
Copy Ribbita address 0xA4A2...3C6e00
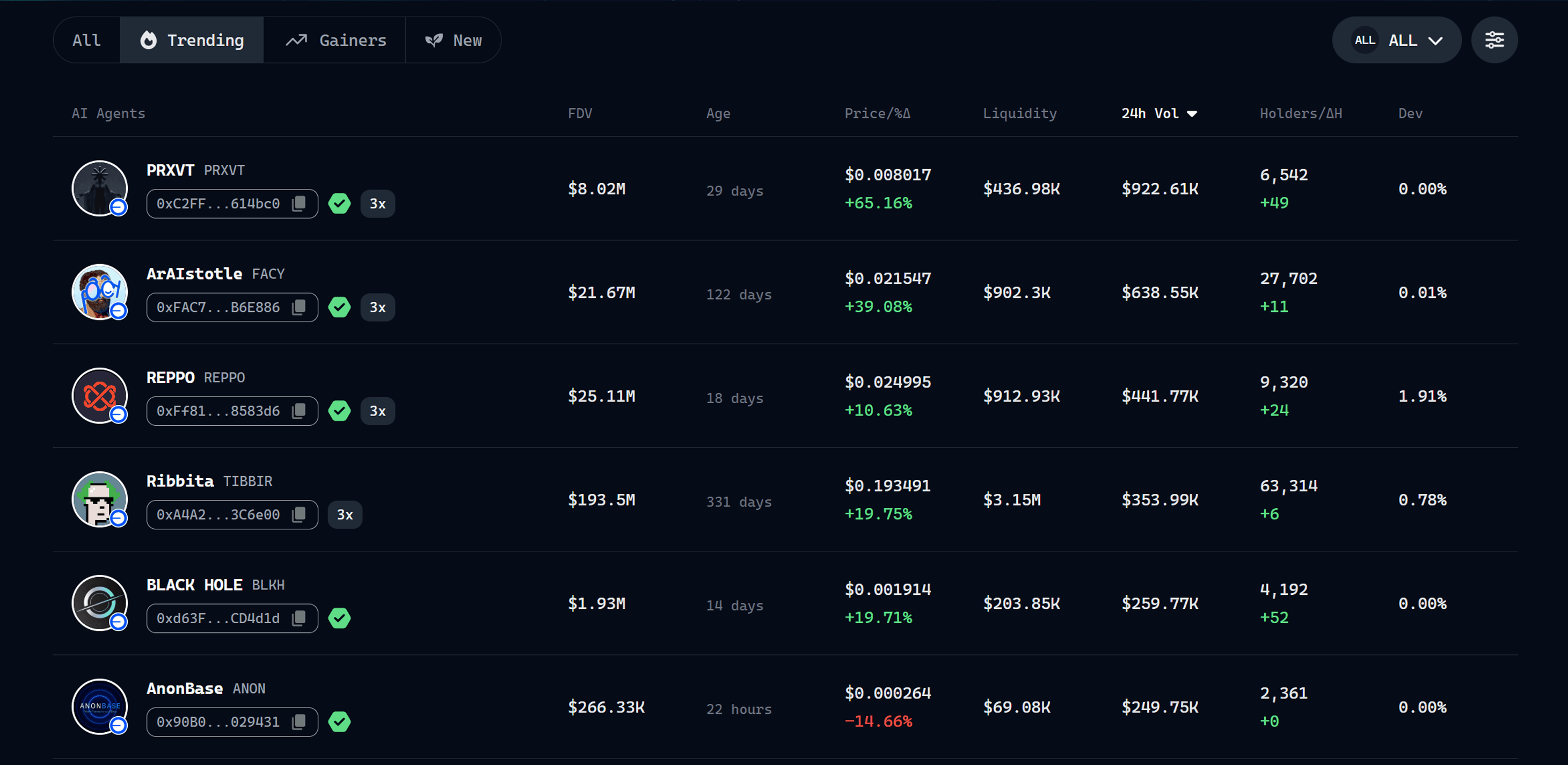(298, 515)
